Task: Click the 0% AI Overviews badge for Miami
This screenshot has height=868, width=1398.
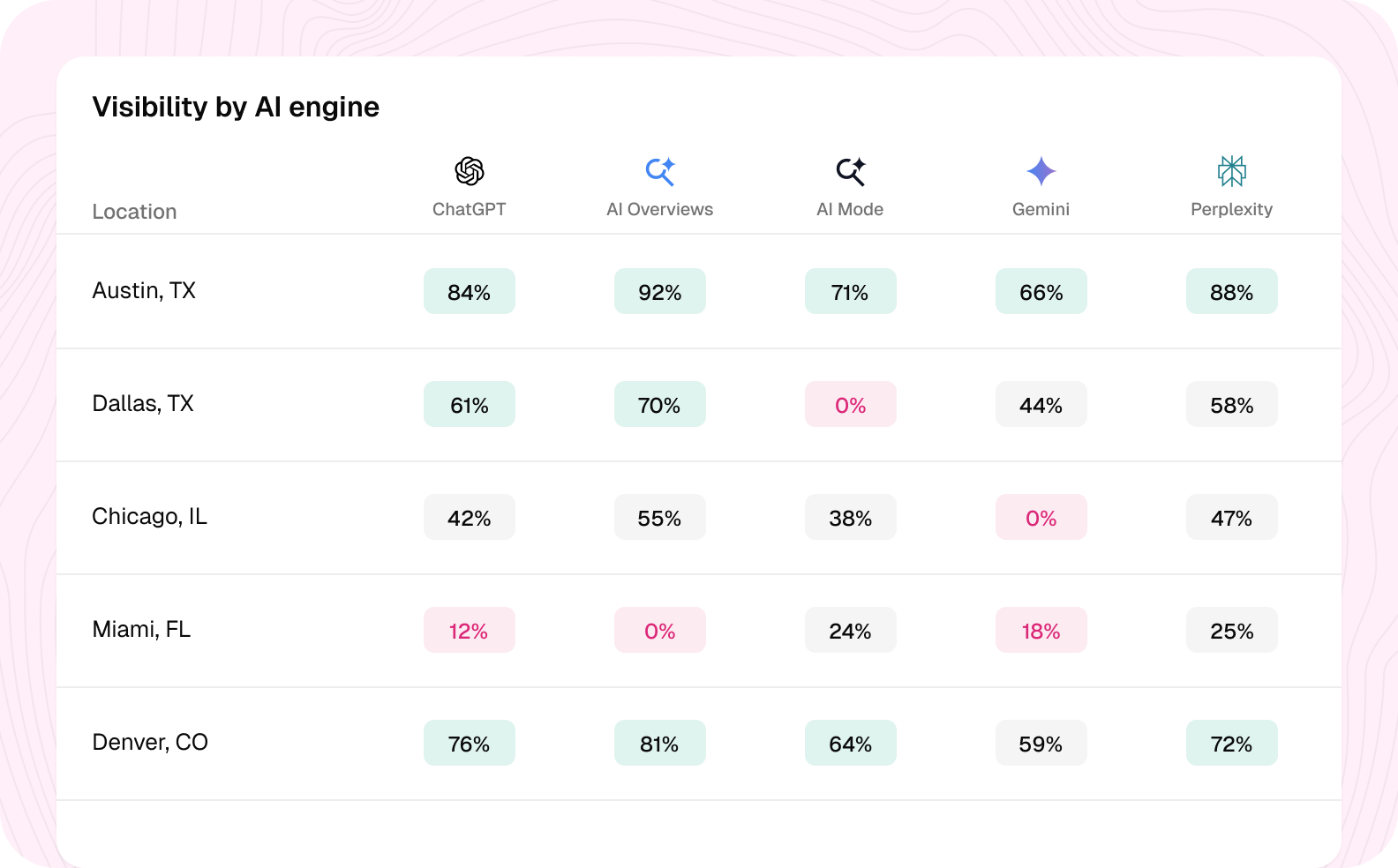Action: (660, 630)
